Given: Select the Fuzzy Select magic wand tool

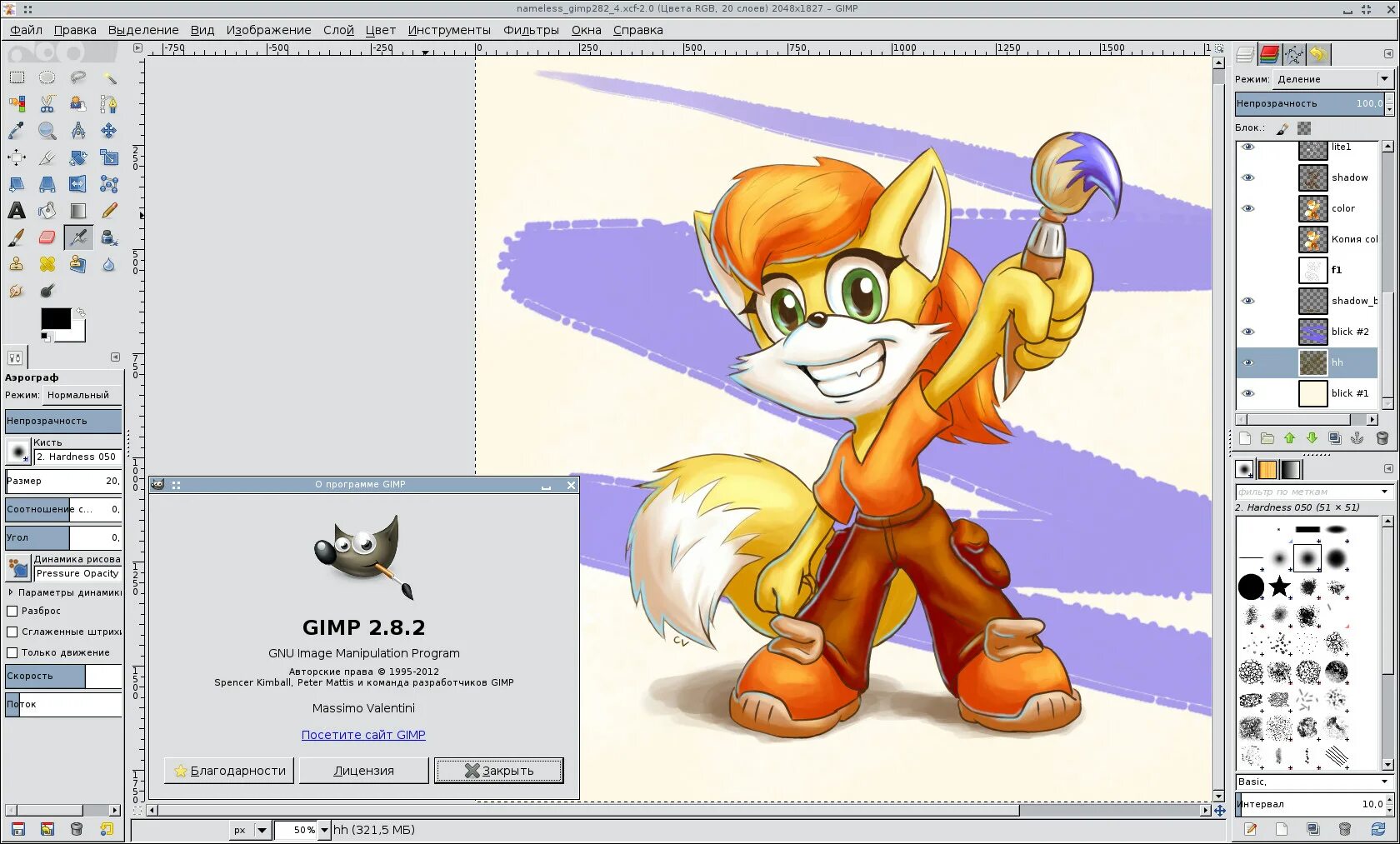Looking at the screenshot, I should coord(109,77).
